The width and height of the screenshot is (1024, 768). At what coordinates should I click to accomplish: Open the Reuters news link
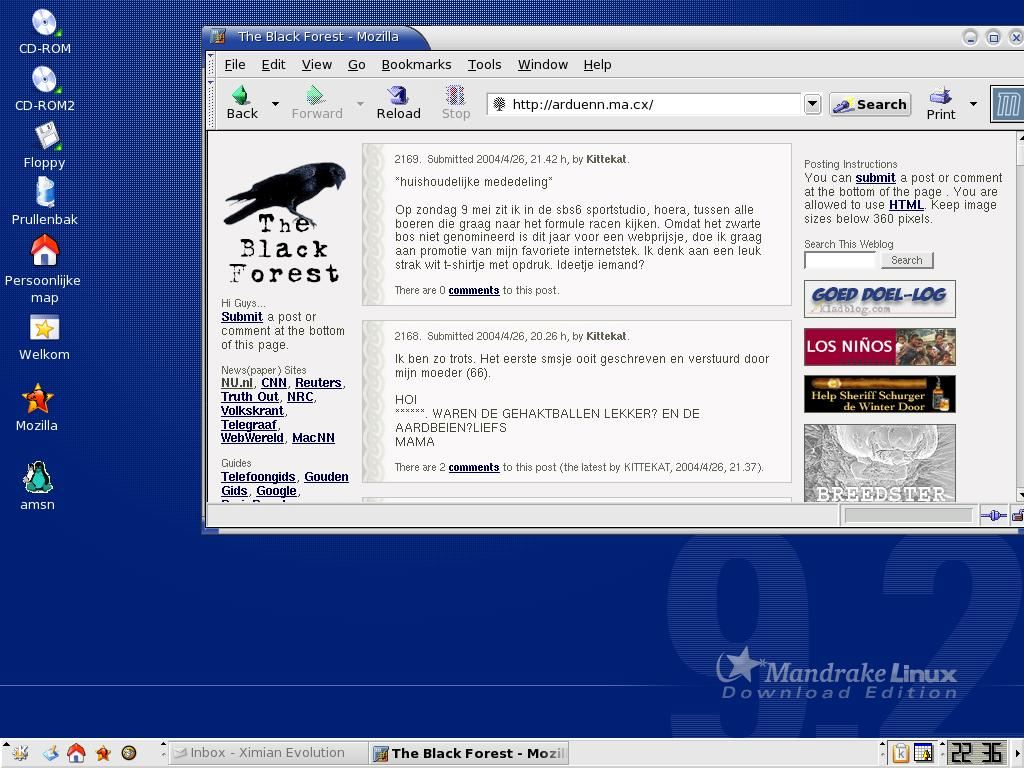318,383
